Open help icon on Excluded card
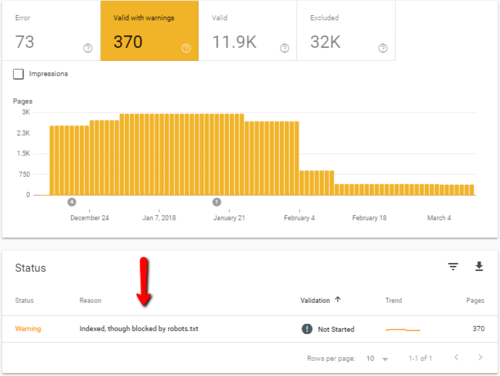The height and width of the screenshot is (376, 500). [383, 48]
